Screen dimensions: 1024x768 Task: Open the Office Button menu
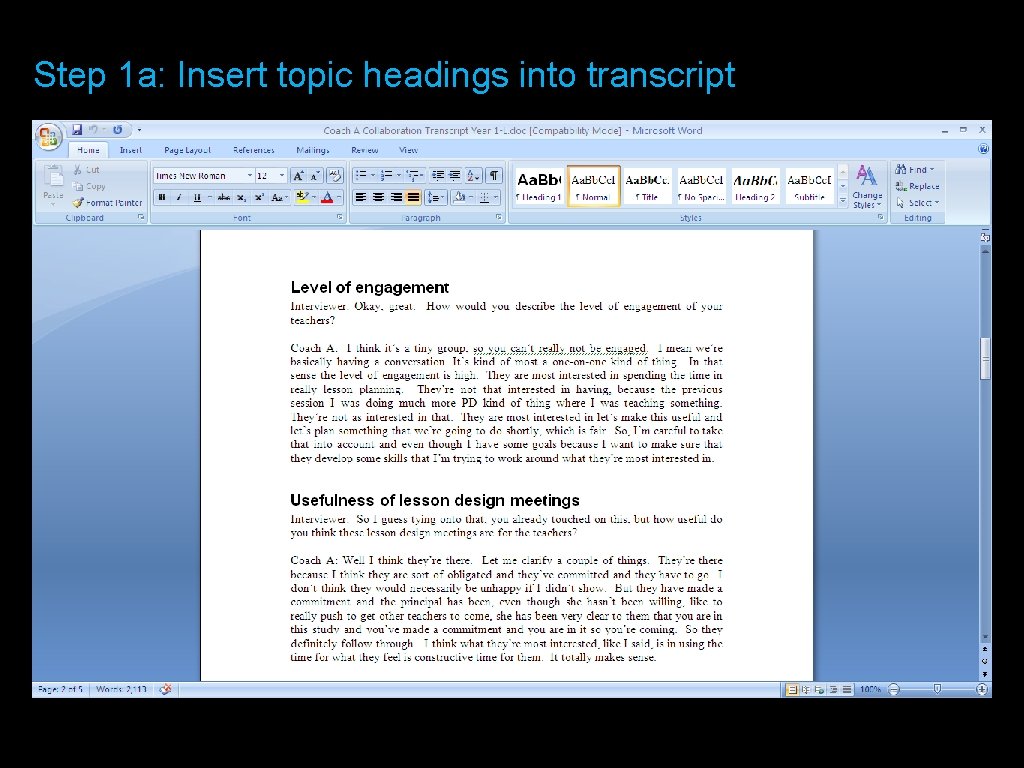(x=48, y=137)
